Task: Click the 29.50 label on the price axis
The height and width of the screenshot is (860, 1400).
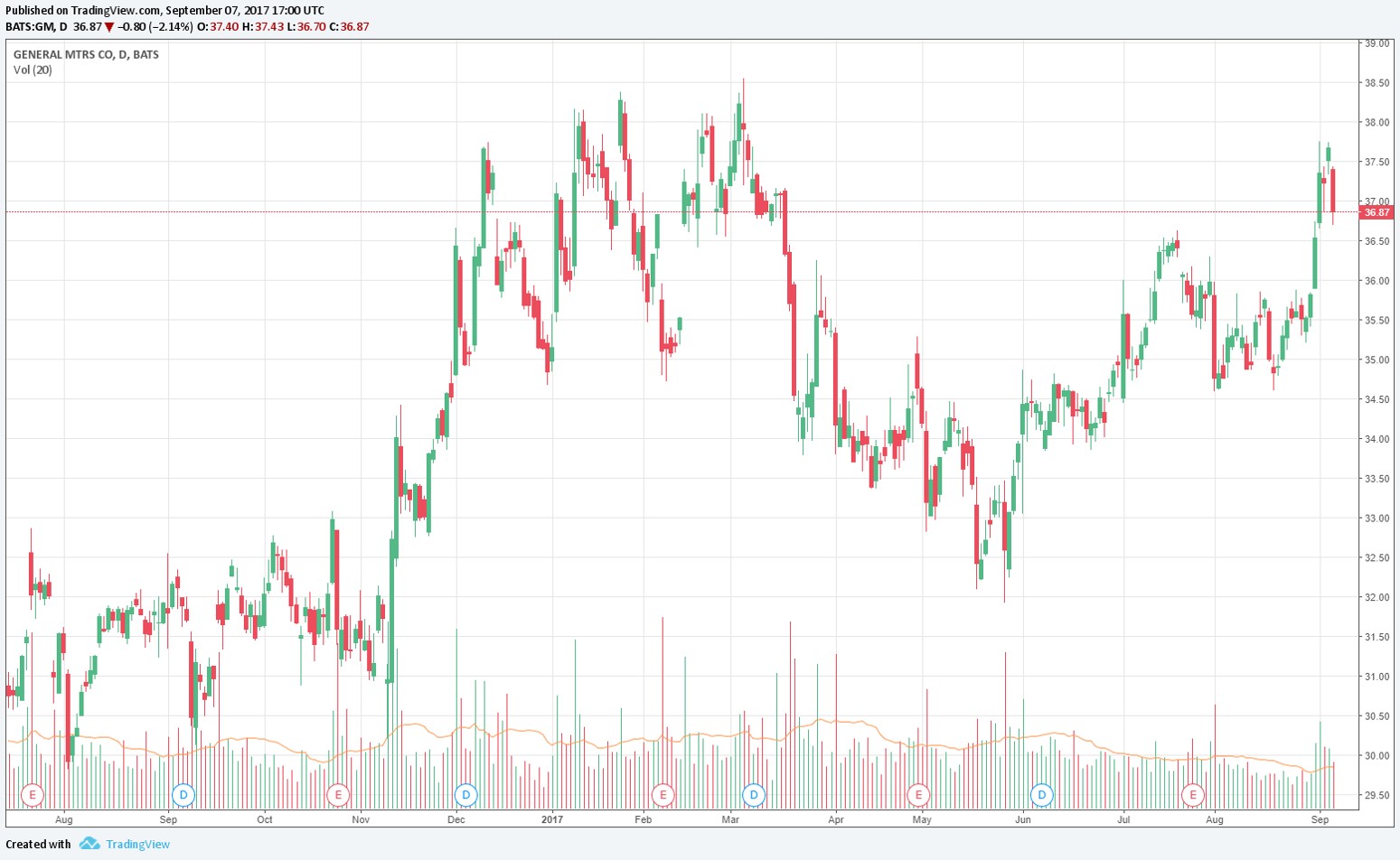Action: click(1377, 795)
